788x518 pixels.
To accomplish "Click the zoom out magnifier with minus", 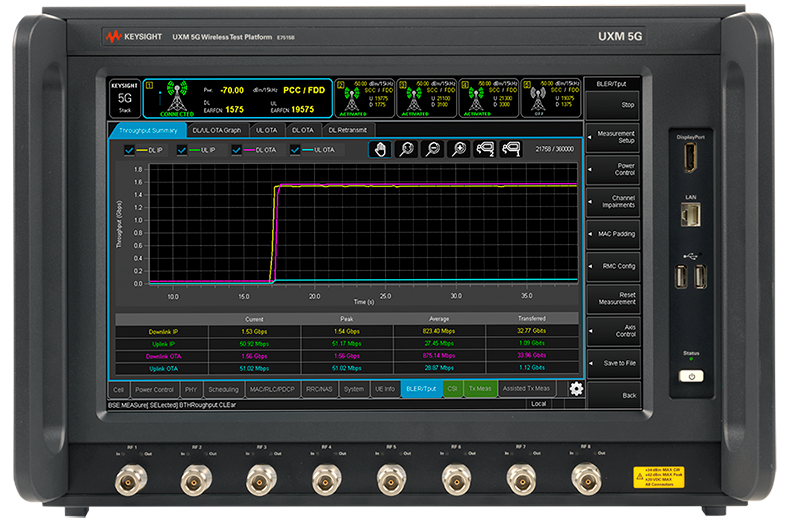I will [x=433, y=149].
